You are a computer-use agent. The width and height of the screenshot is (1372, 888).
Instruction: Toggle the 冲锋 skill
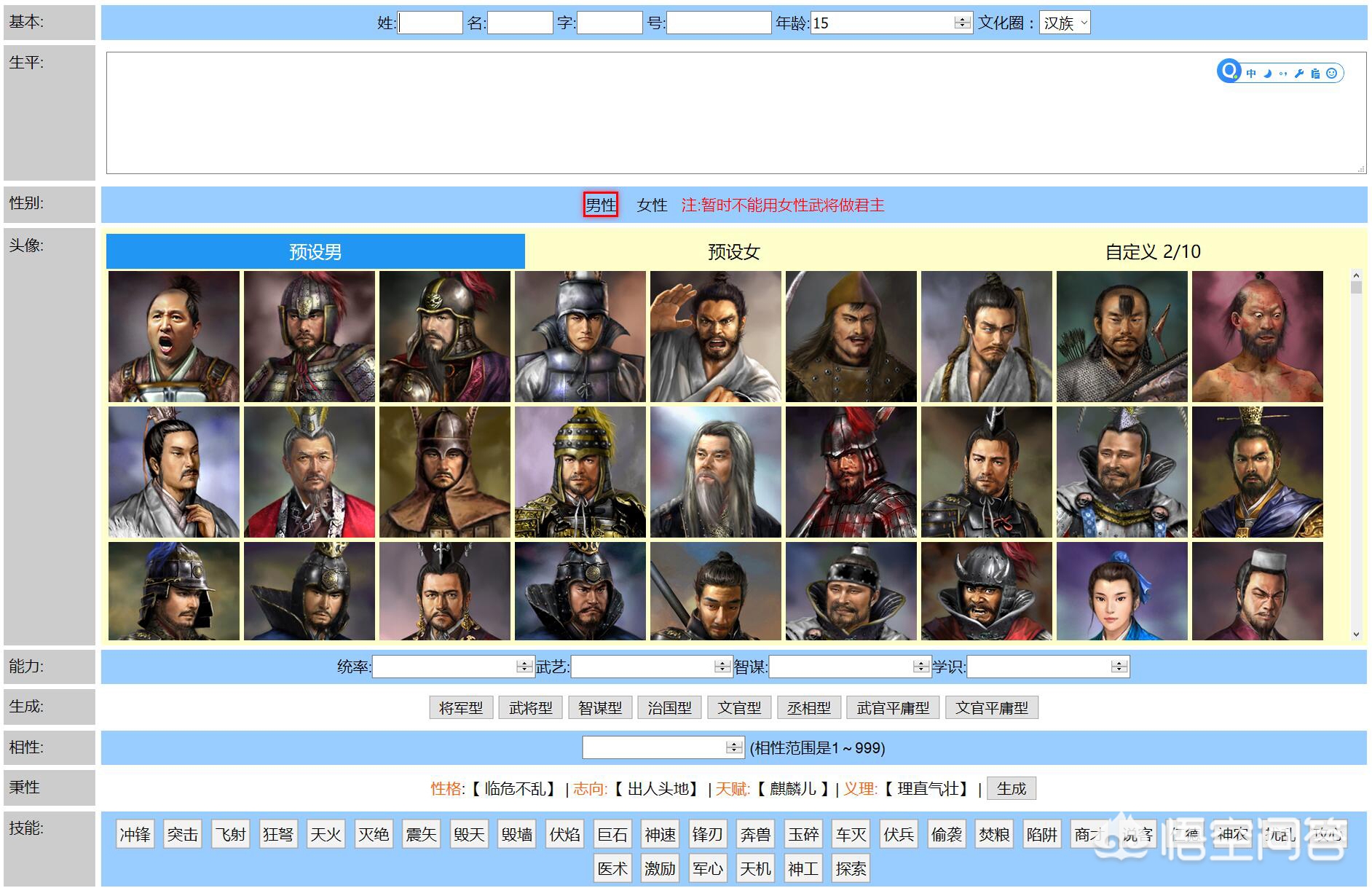(x=135, y=834)
